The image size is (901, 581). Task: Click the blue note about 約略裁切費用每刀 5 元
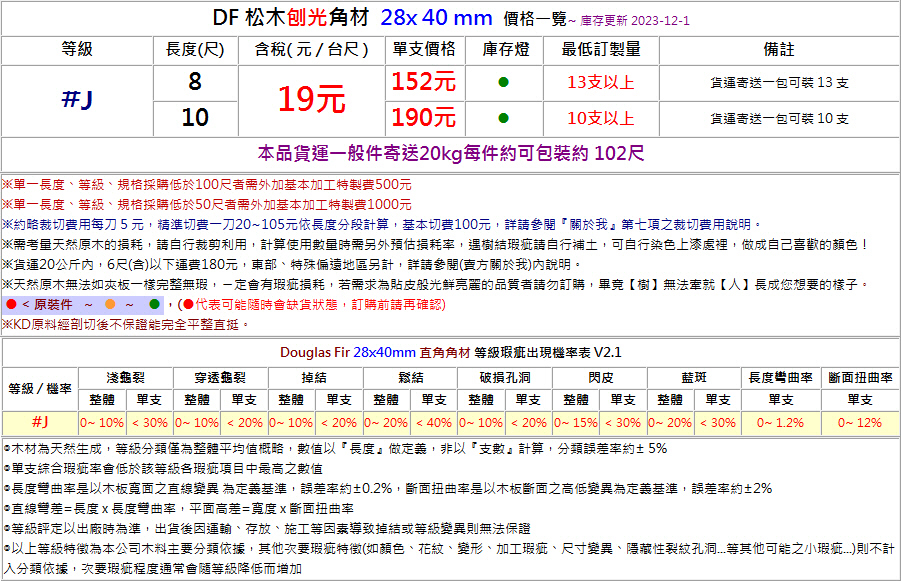coord(383,225)
